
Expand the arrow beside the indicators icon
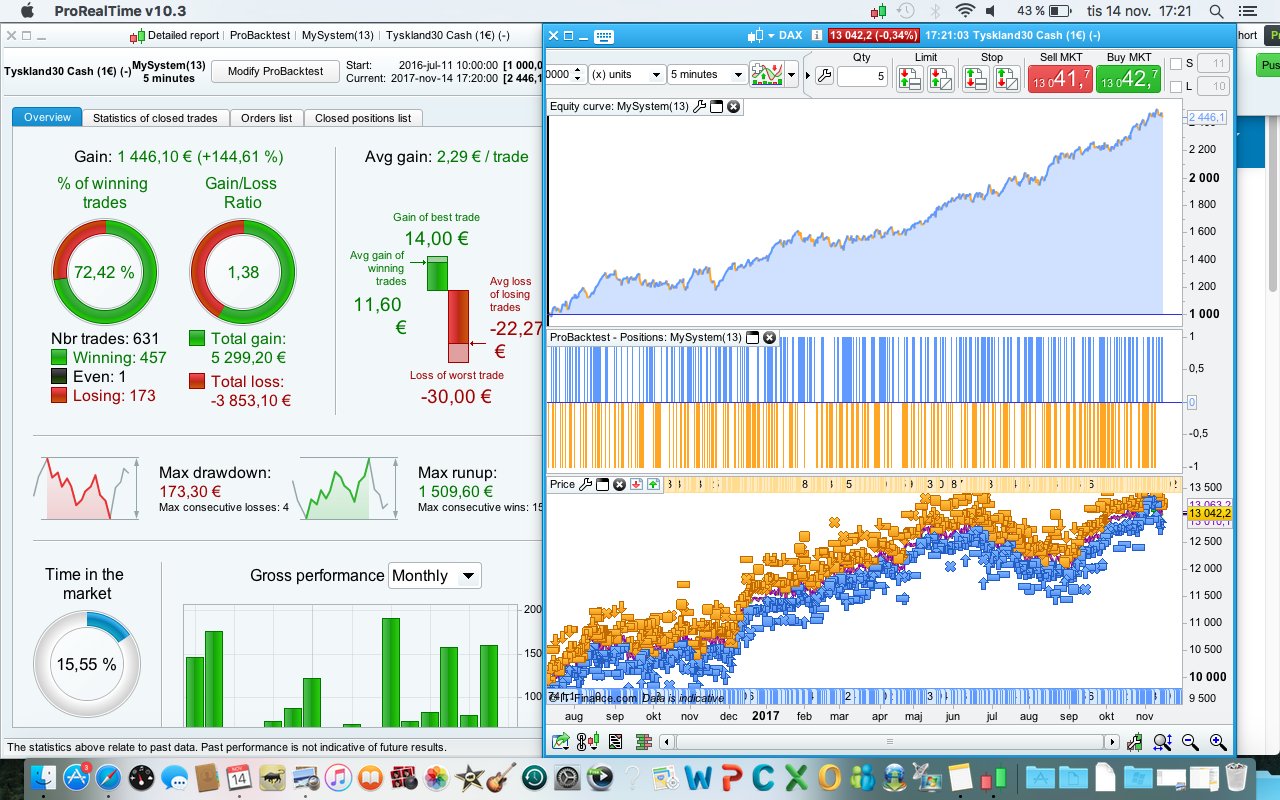[793, 75]
